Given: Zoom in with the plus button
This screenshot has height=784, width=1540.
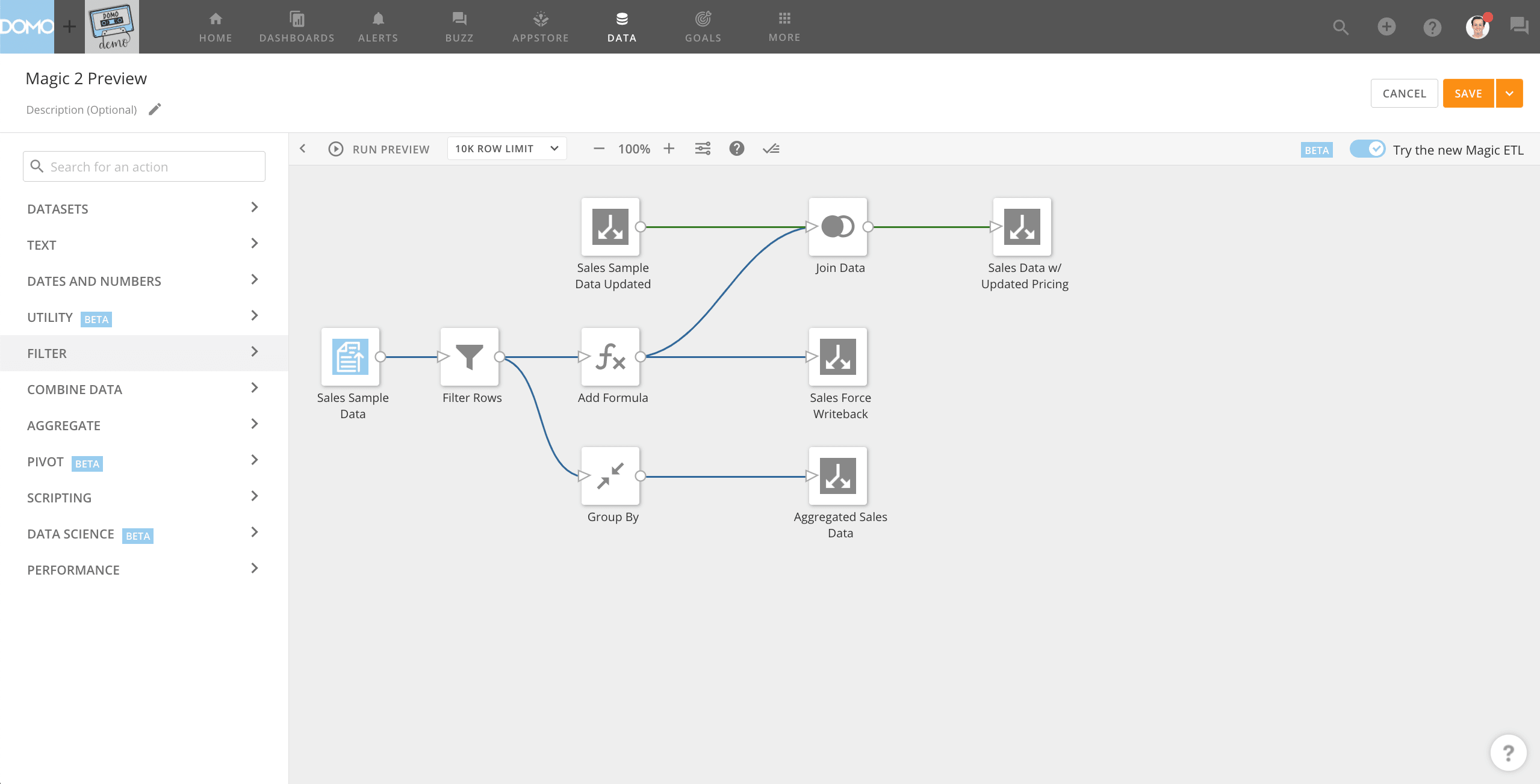Looking at the screenshot, I should pos(669,149).
